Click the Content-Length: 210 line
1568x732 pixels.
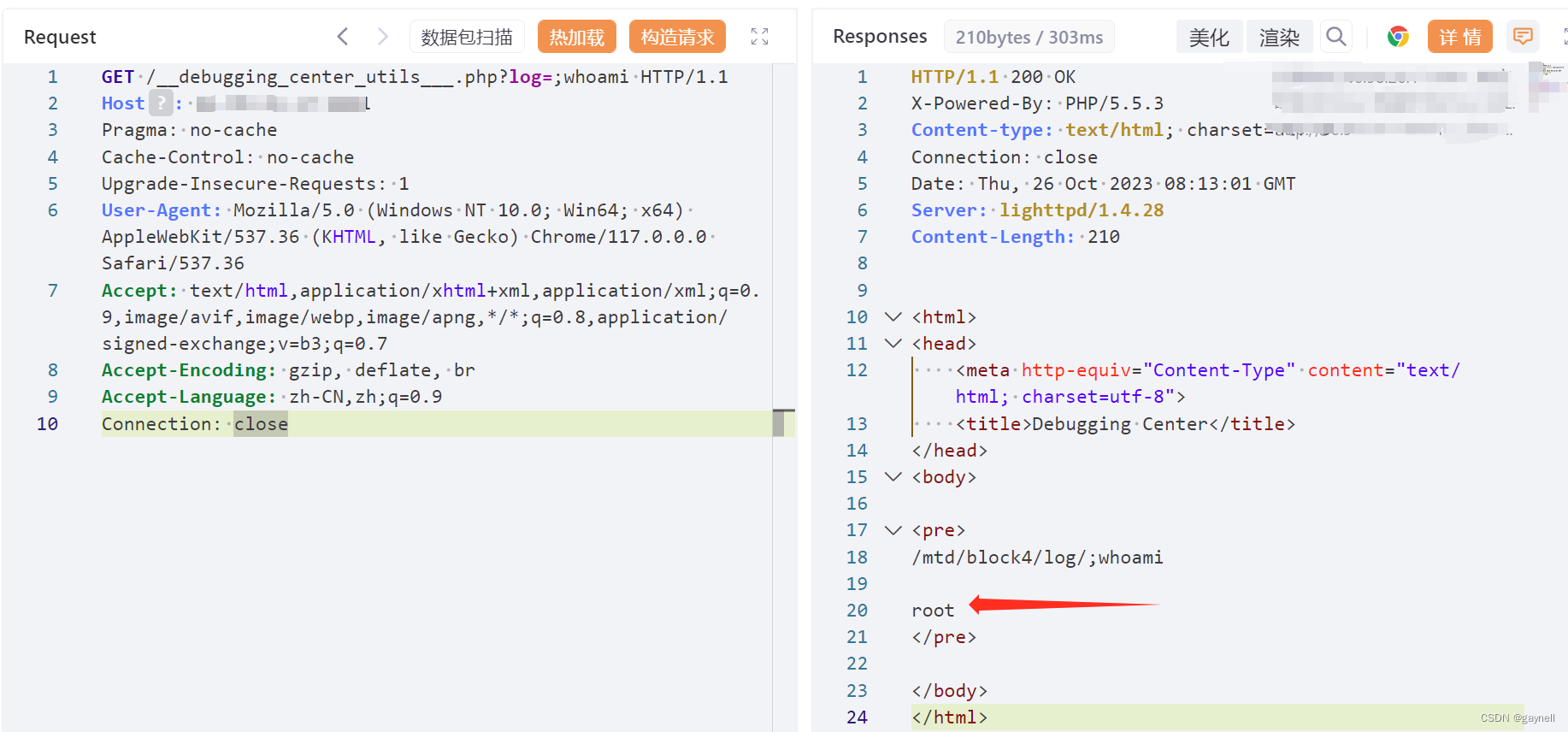[1016, 237]
